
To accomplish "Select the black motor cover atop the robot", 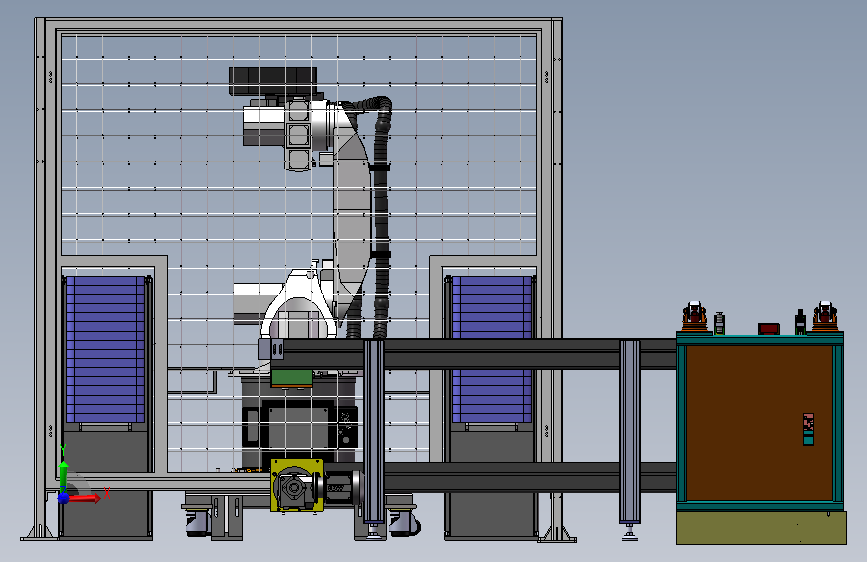I will pyautogui.click(x=273, y=81).
